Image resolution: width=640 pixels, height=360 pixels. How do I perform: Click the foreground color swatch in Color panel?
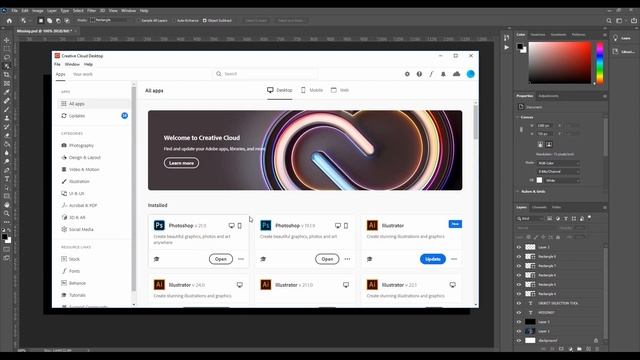coord(520,46)
